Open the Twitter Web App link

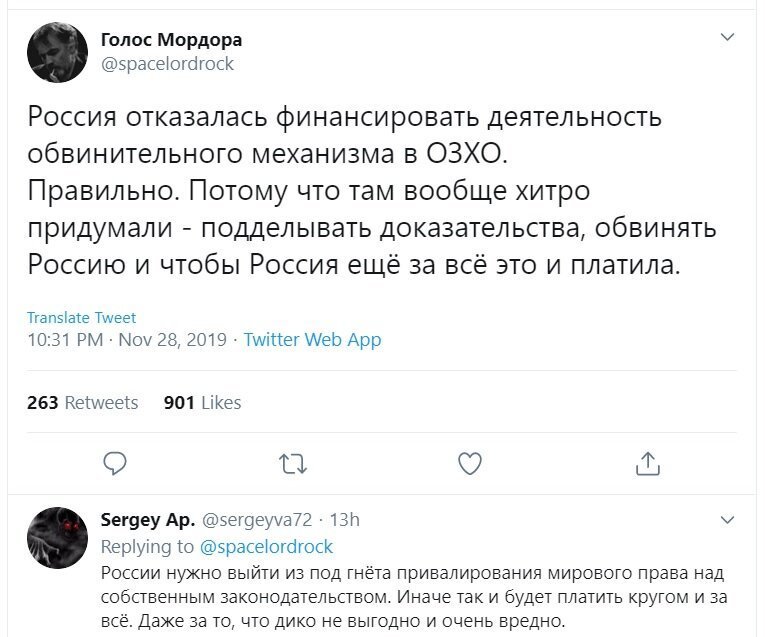(312, 339)
